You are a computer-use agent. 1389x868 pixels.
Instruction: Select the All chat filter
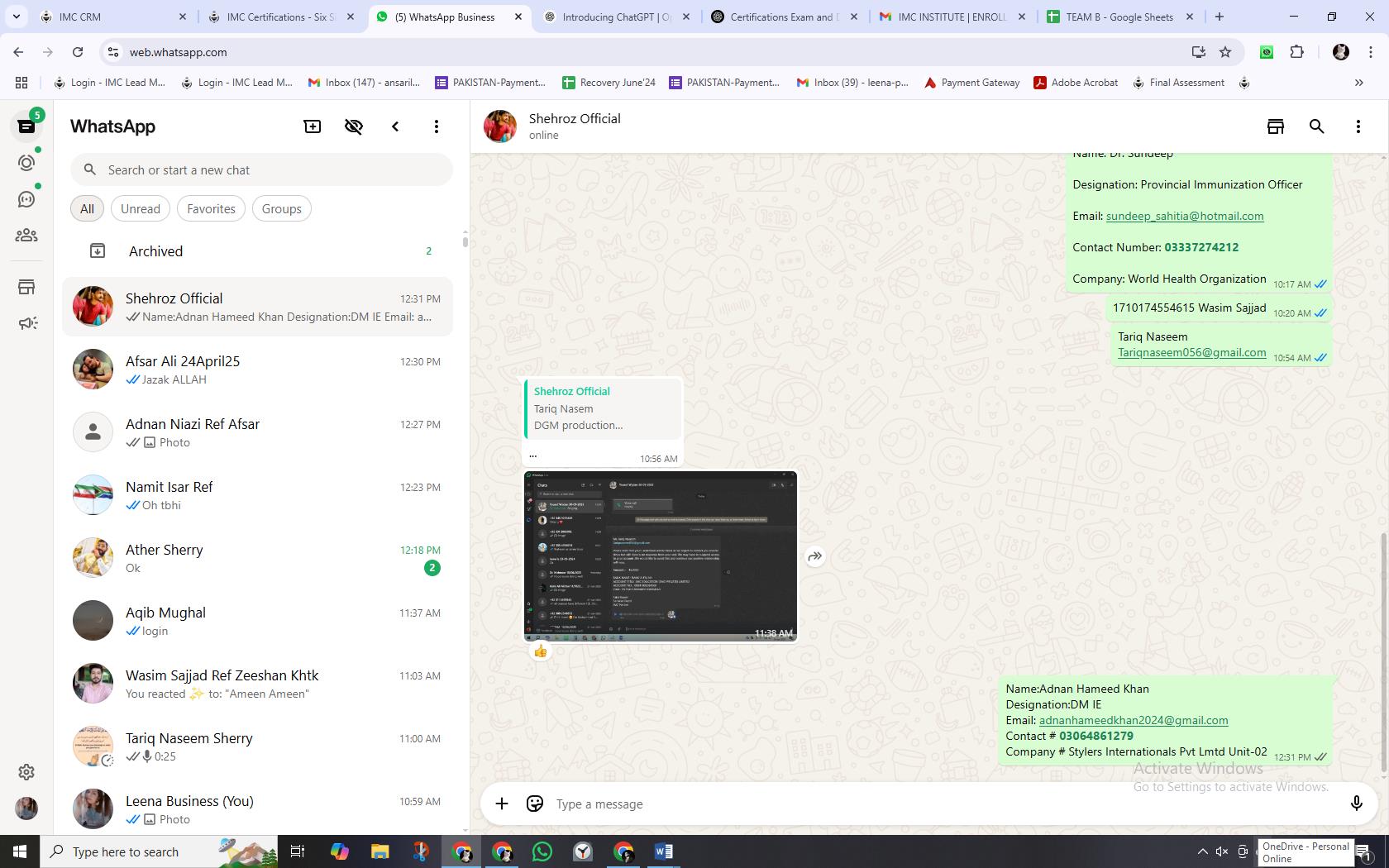[87, 209]
